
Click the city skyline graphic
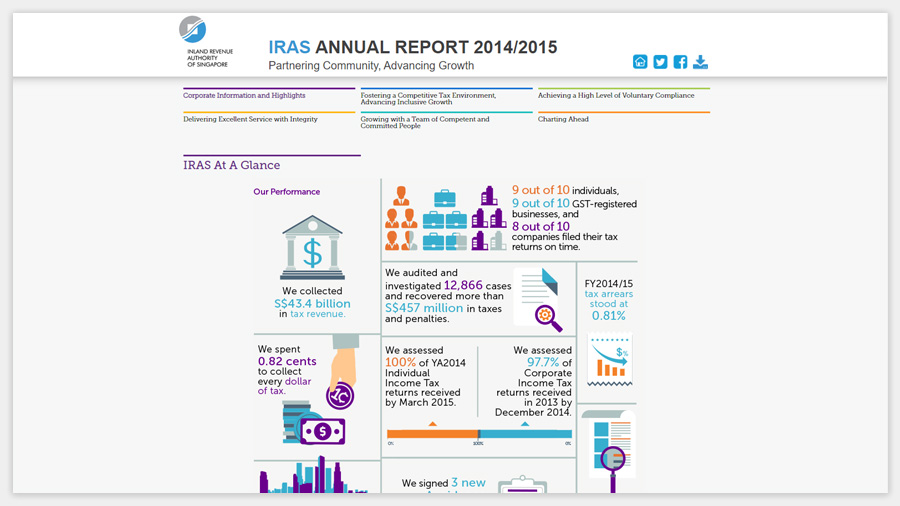(313, 475)
